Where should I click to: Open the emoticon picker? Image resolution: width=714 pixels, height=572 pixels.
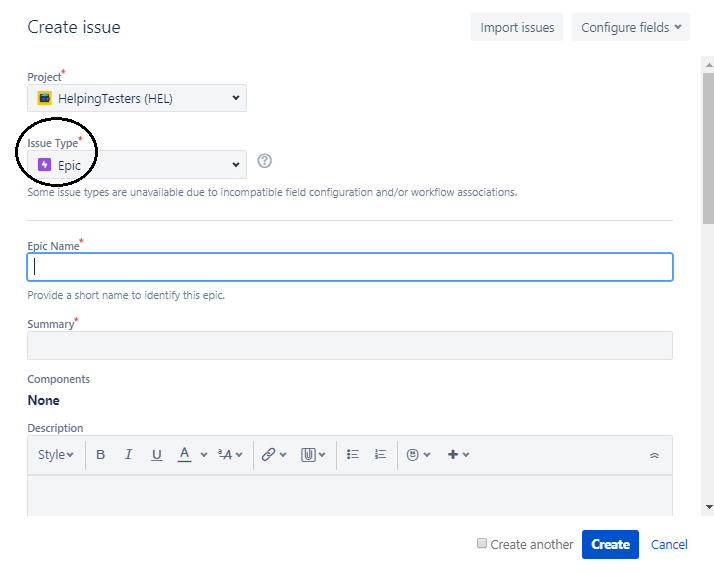click(413, 455)
